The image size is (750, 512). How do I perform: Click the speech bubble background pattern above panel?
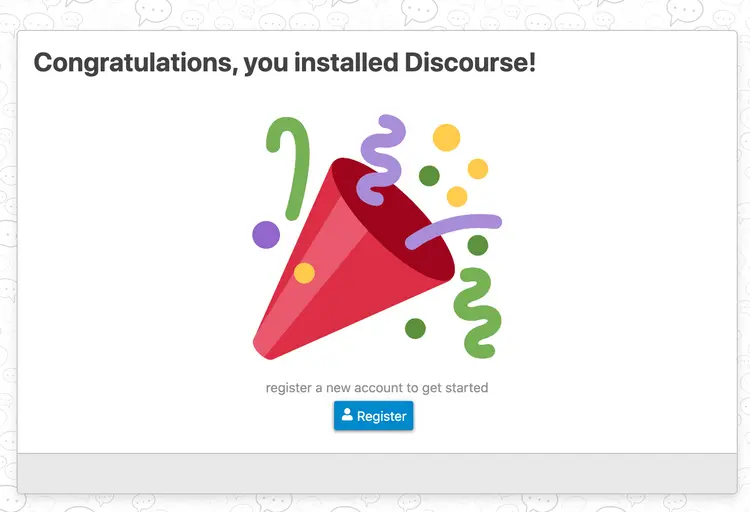click(x=375, y=13)
